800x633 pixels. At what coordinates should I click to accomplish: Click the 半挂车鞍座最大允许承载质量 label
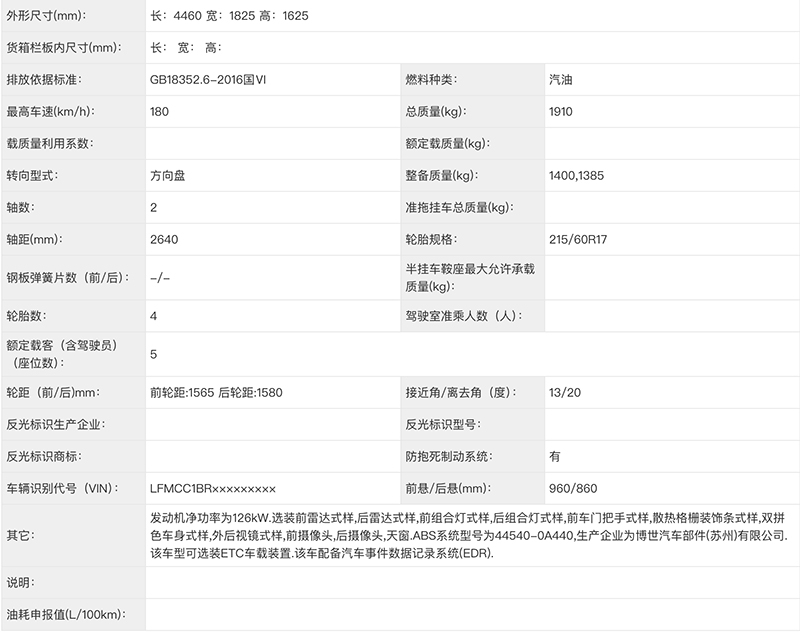[x=470, y=278]
